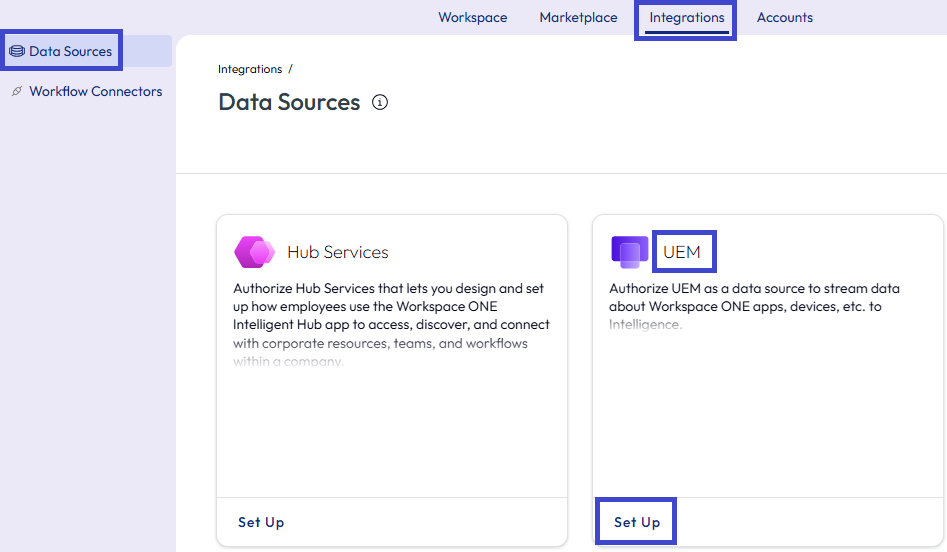This screenshot has height=552, width=947.
Task: Click the info icon next to Data Sources heading
Action: (379, 103)
